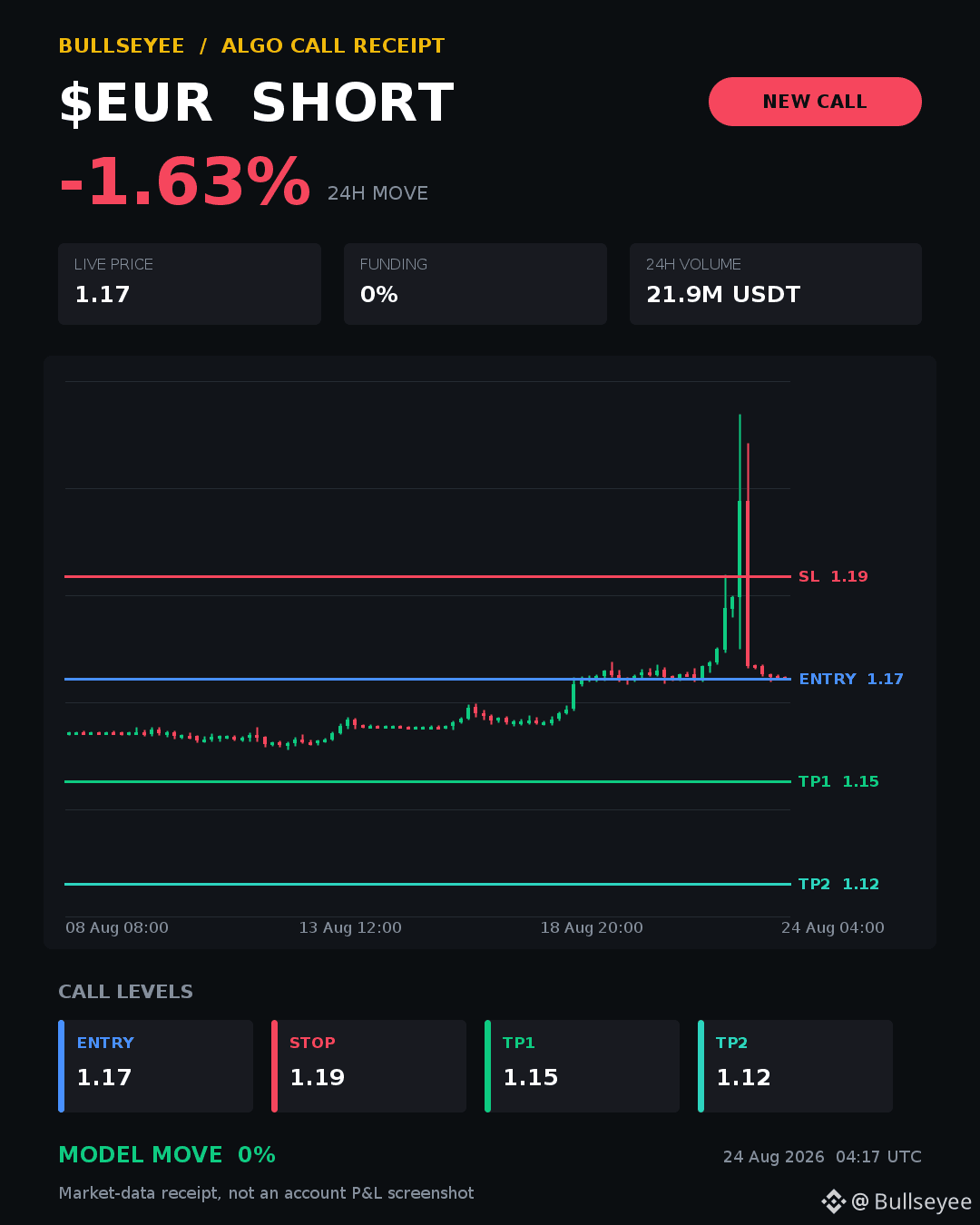
Task: Click the 18 Aug 20:00 axis label
Action: (592, 927)
